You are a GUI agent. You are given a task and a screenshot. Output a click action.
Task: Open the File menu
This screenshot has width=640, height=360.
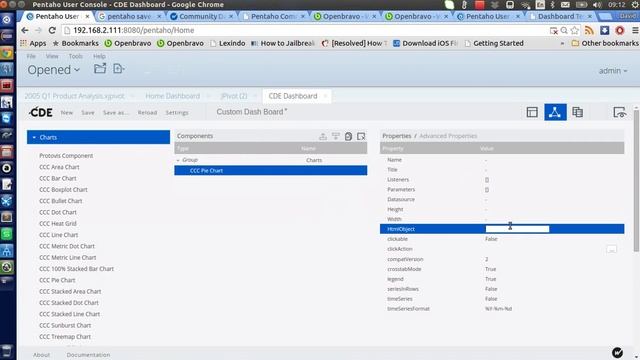31,56
